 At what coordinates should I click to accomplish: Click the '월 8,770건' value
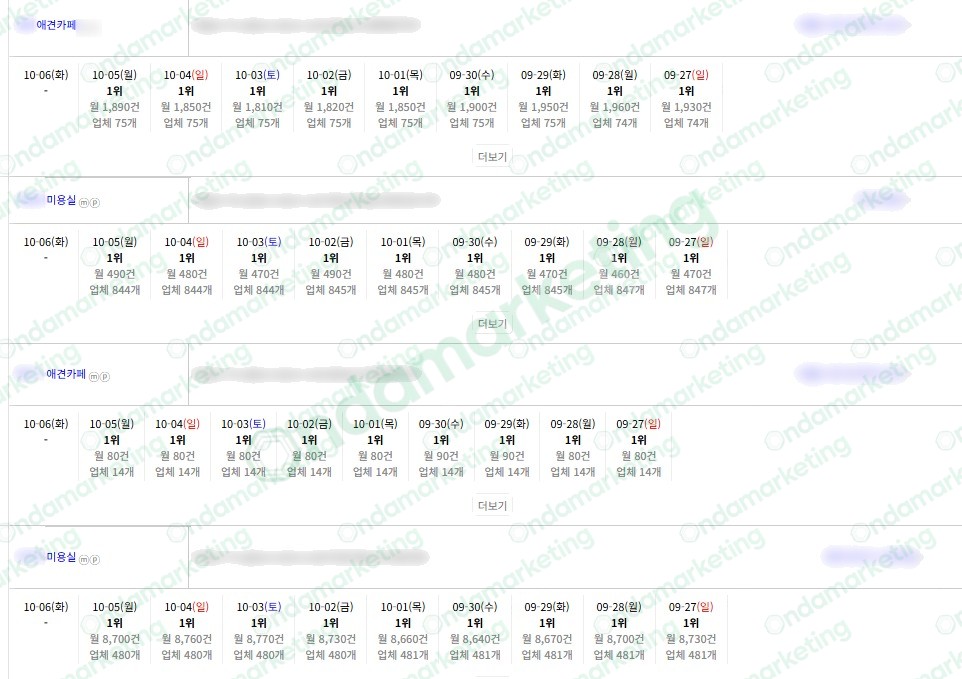point(259,639)
